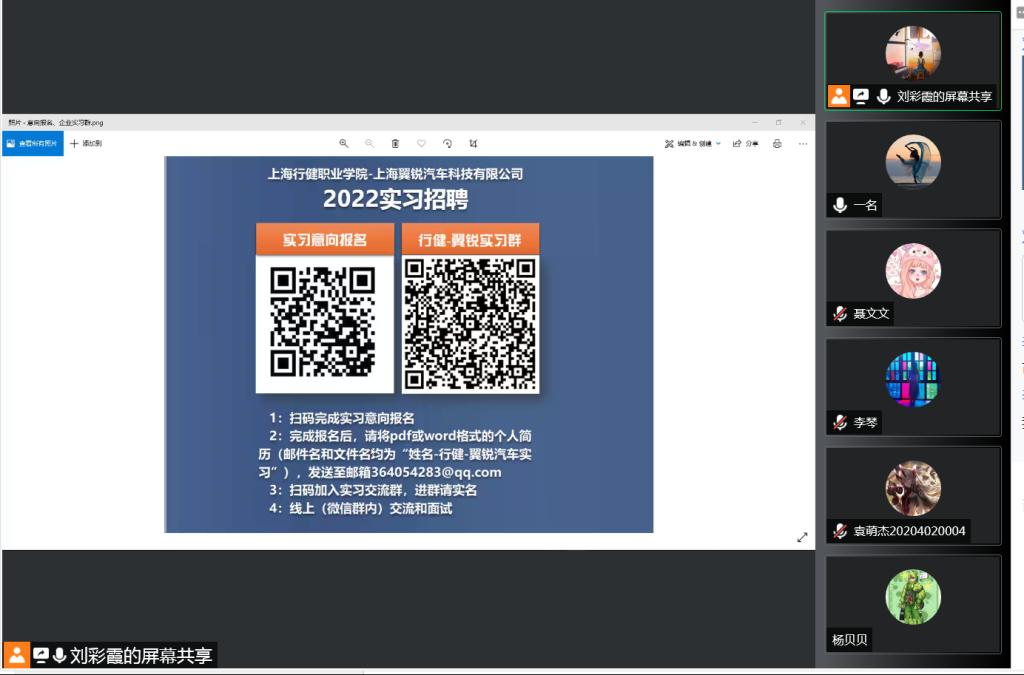Click the 杨贝贝 participant avatar

point(913,597)
